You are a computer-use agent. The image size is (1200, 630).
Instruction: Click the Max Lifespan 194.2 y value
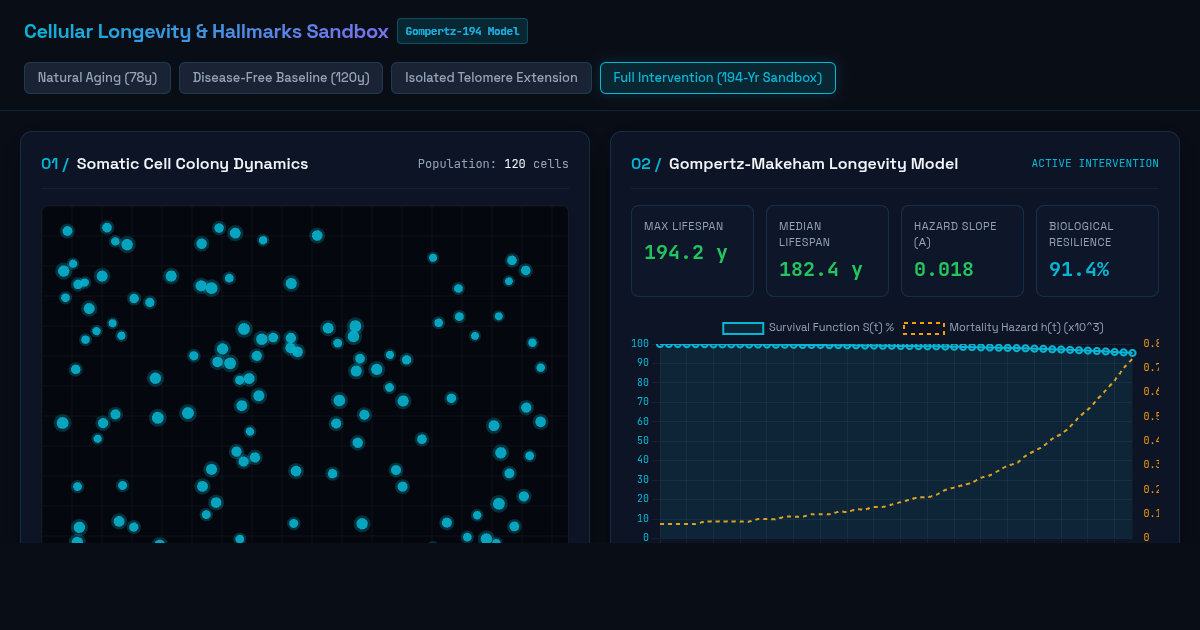coord(686,252)
